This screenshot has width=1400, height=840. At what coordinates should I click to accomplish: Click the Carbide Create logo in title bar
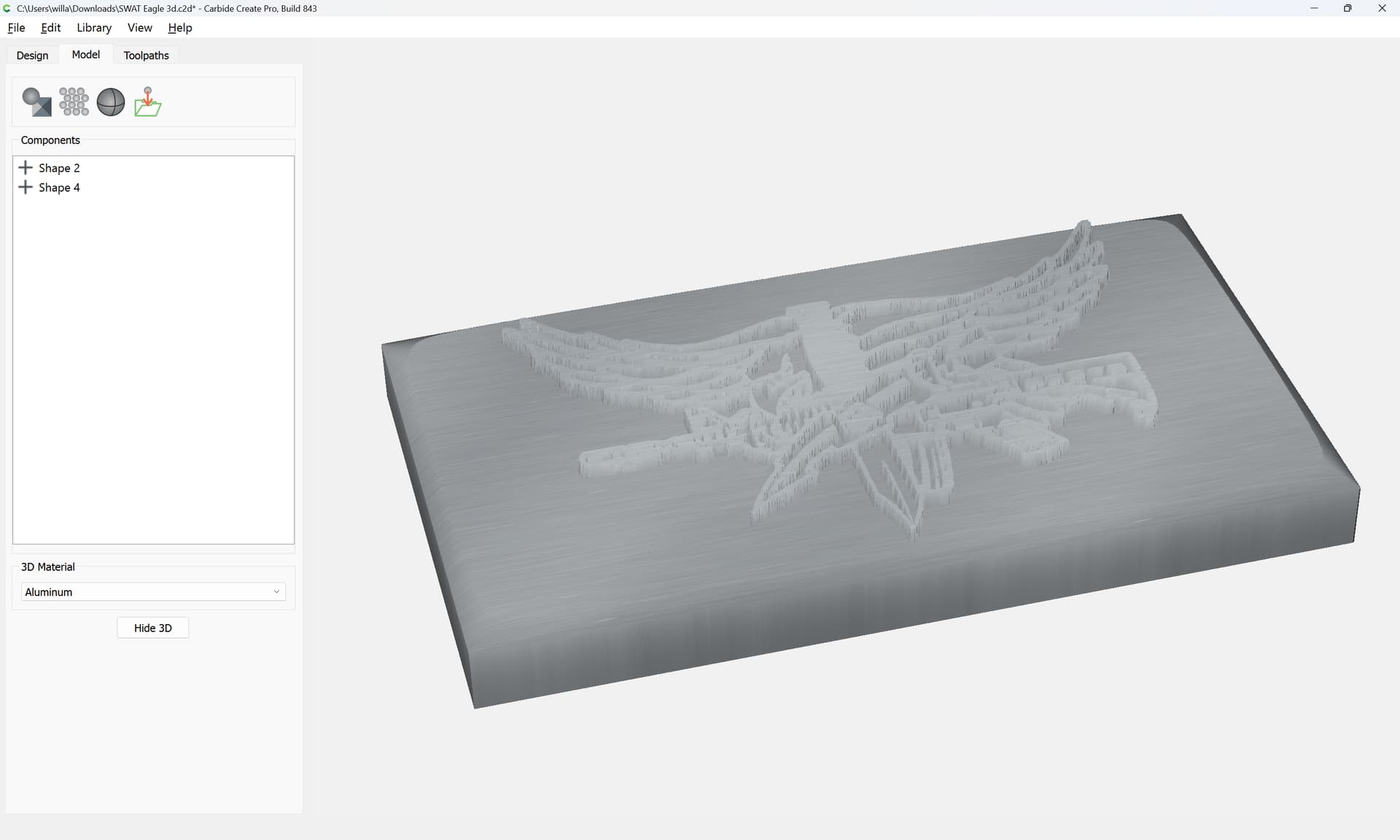(x=7, y=8)
